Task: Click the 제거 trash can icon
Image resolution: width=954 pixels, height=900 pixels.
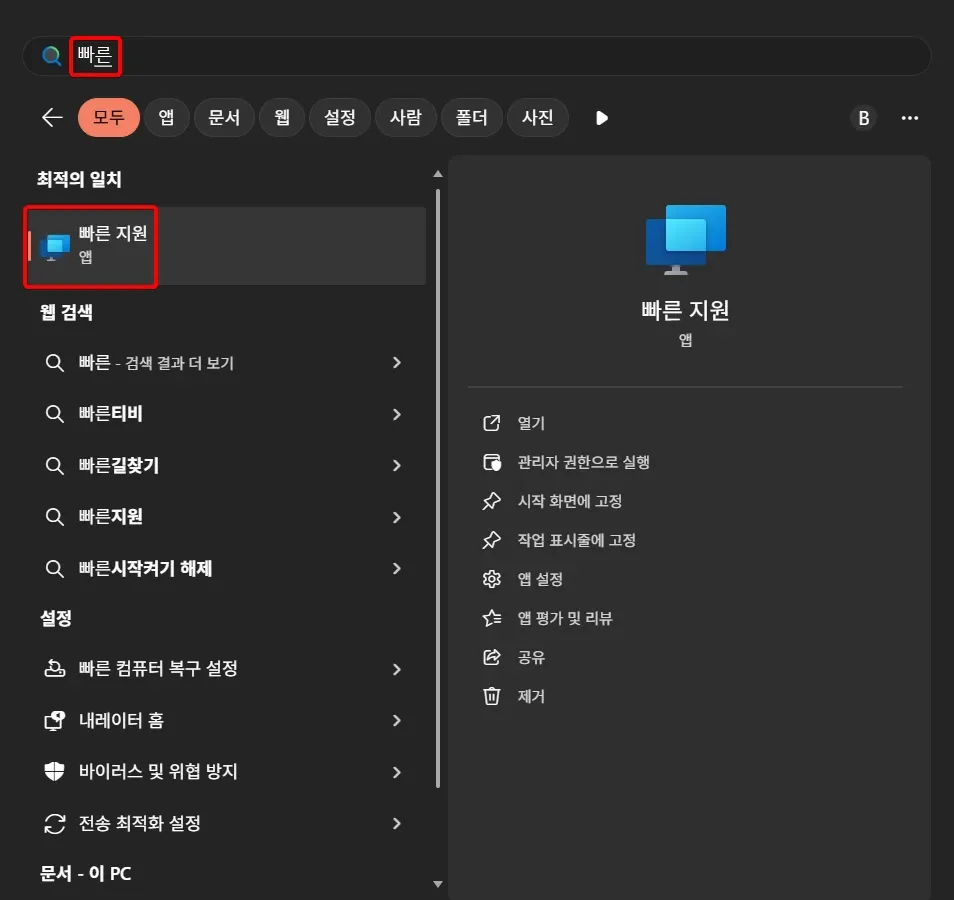Action: click(491, 696)
